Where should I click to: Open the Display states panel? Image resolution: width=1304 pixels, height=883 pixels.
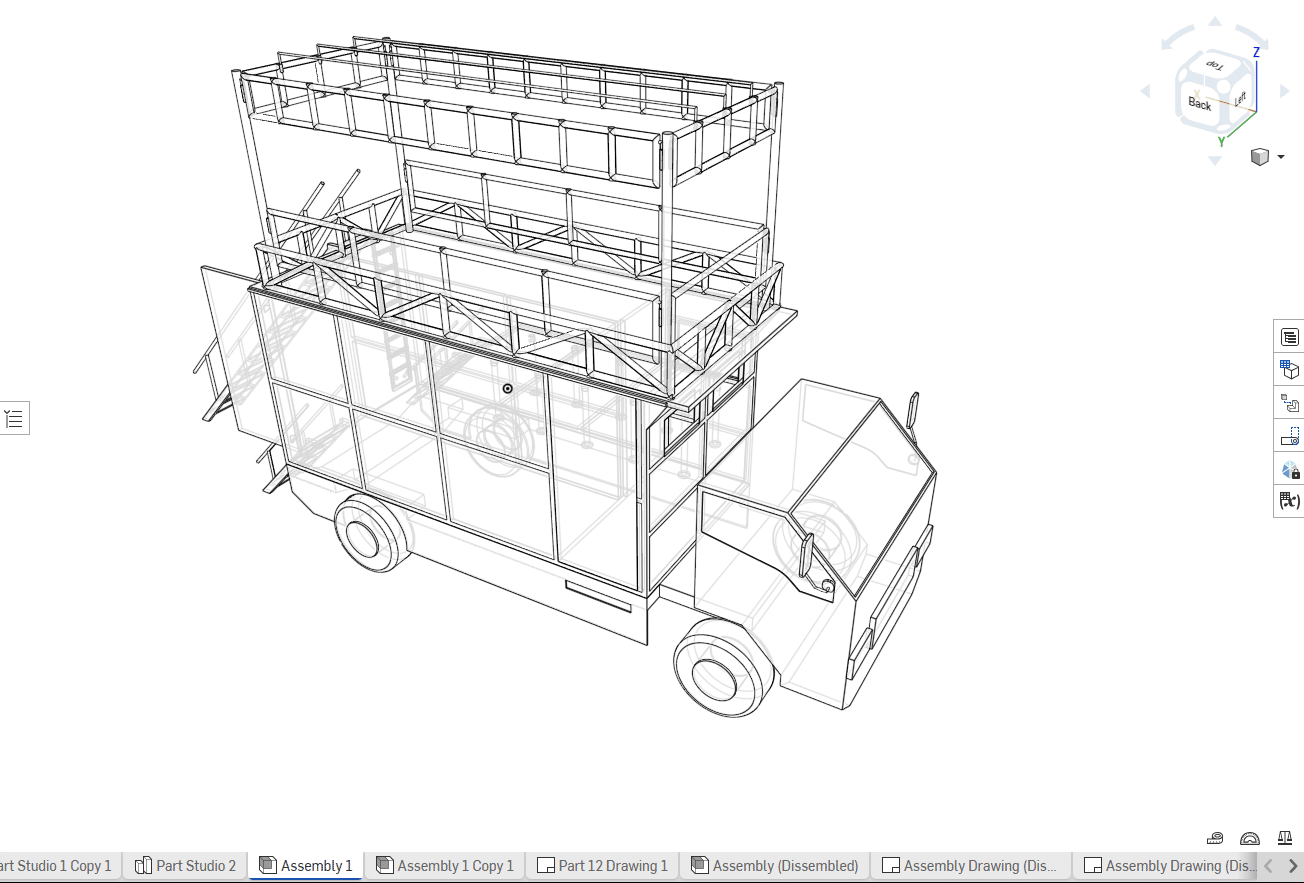pyautogui.click(x=1290, y=469)
